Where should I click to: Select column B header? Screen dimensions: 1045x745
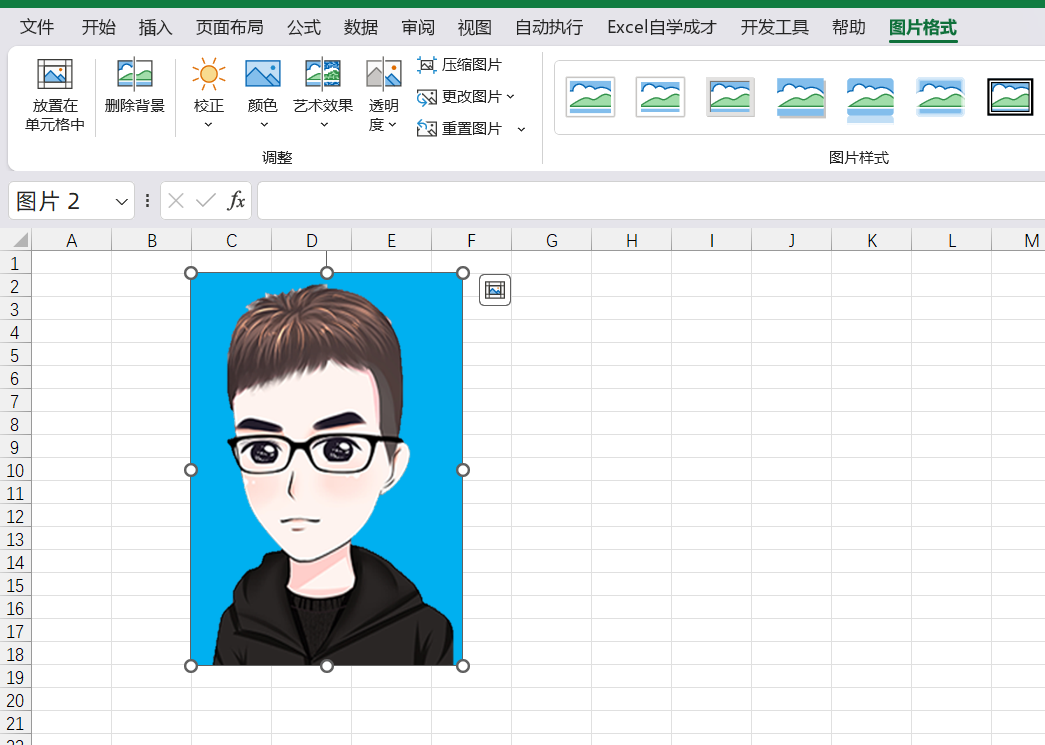(x=151, y=241)
